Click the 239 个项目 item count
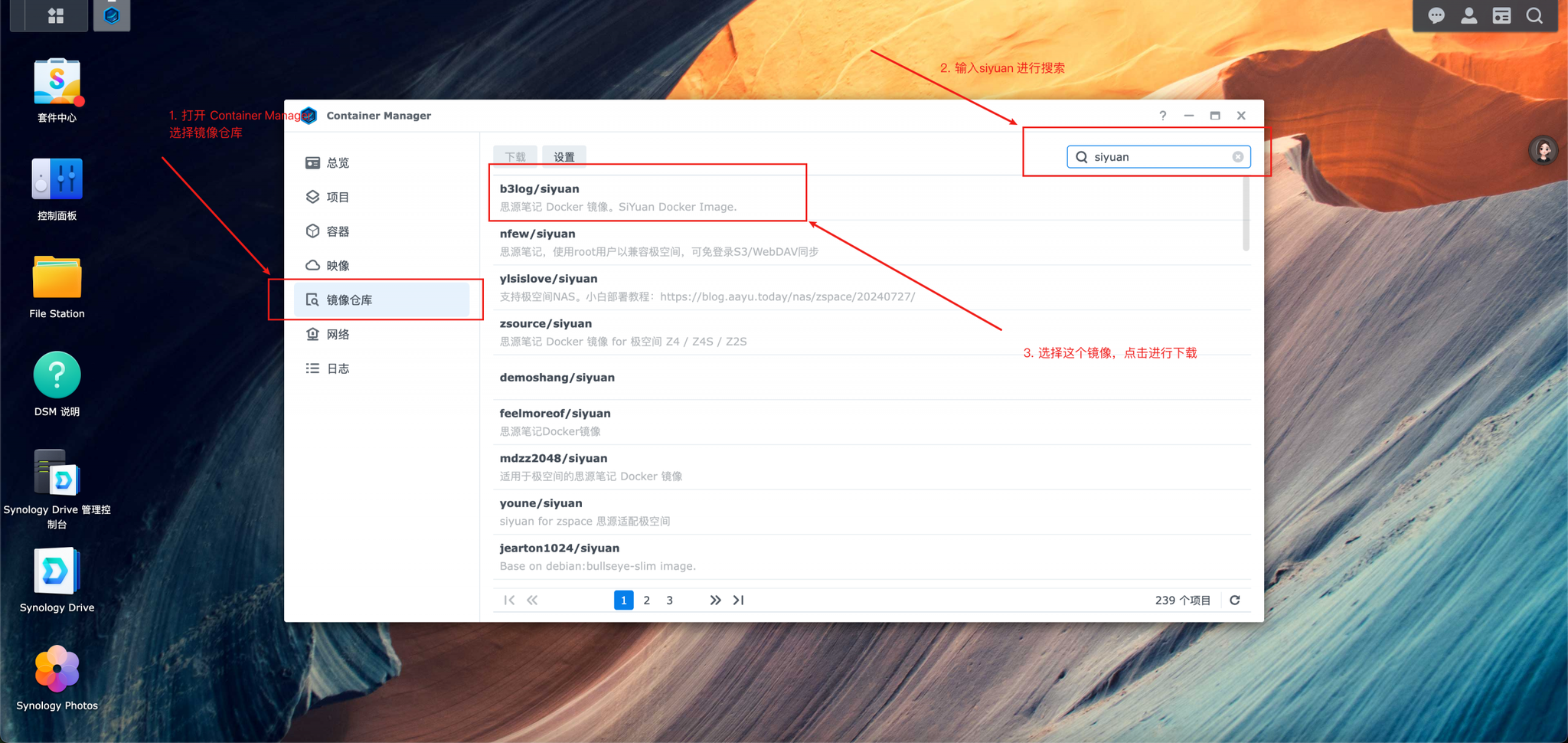1568x743 pixels. coord(1183,601)
